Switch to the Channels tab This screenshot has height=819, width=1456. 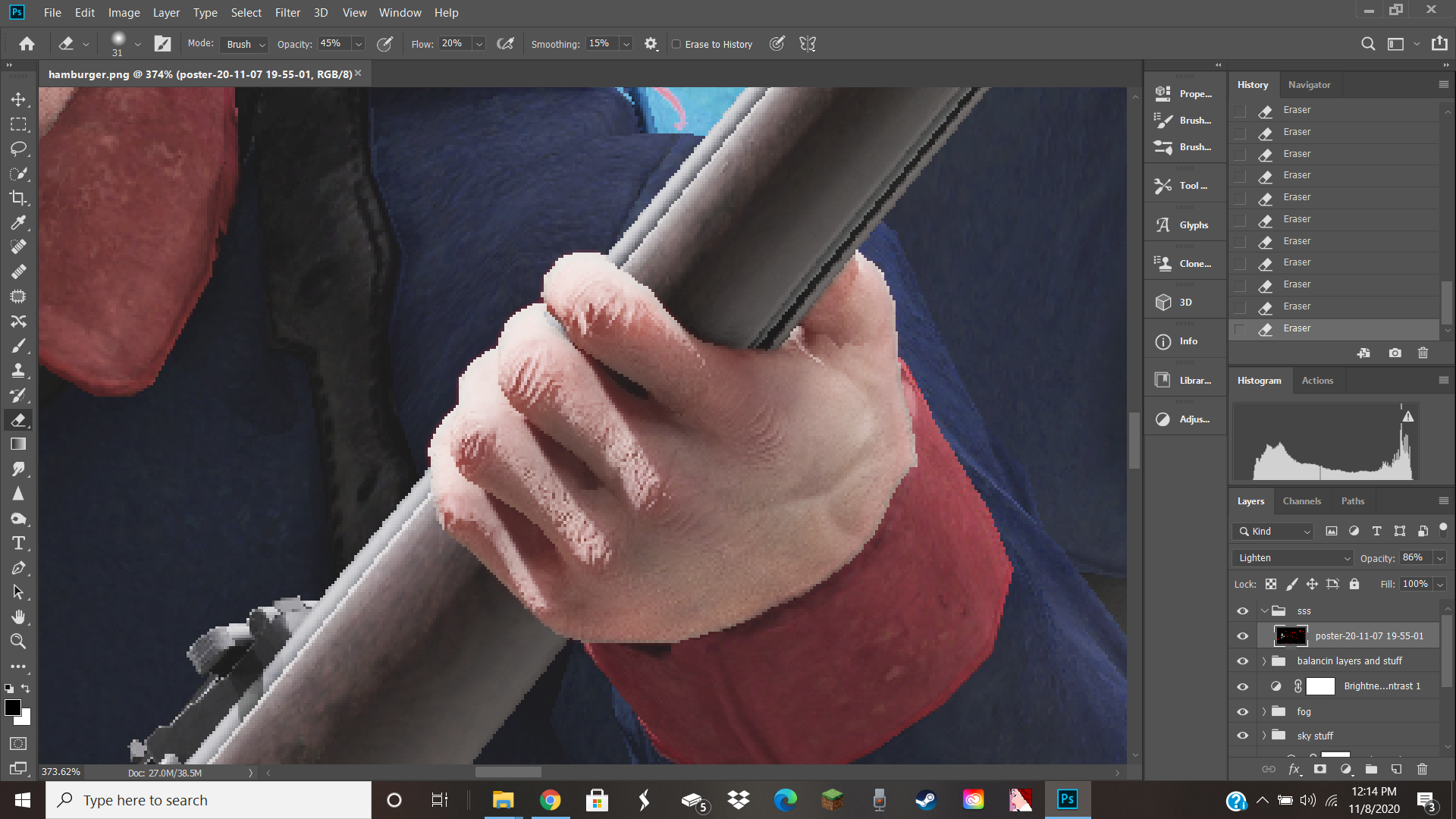pos(1301,501)
